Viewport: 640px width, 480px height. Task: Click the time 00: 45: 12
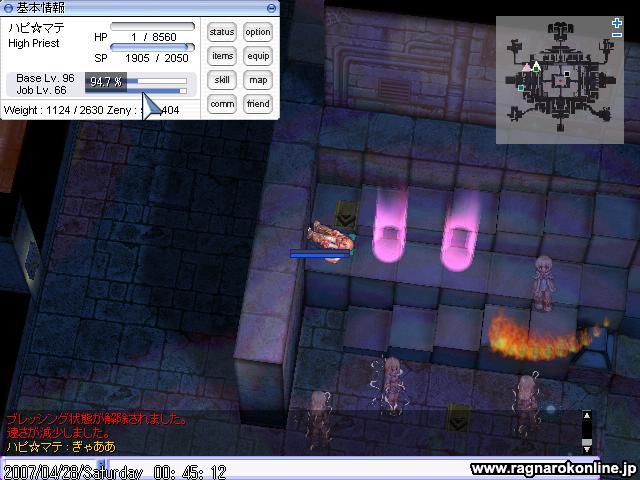(x=190, y=473)
